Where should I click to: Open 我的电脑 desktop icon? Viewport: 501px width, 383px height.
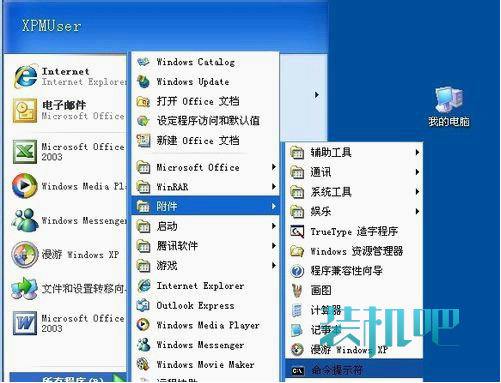pos(449,107)
